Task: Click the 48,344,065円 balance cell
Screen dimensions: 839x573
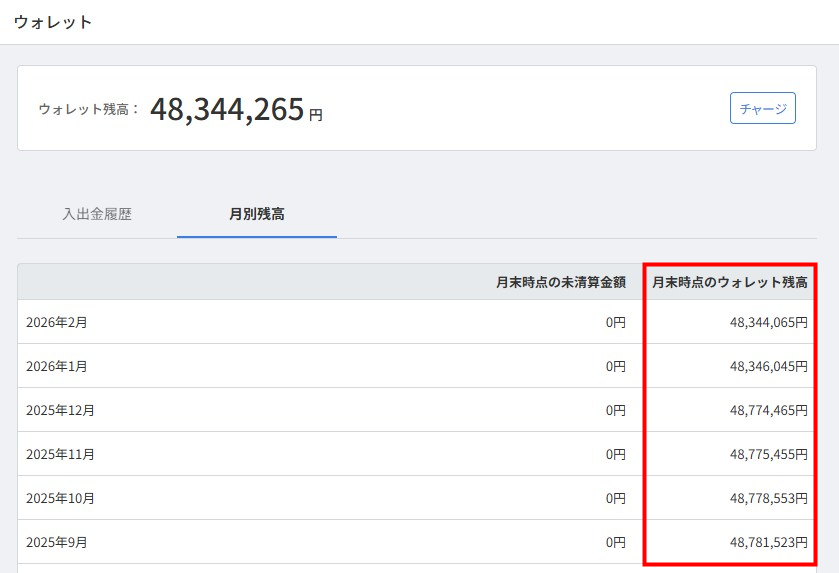Action: click(x=768, y=323)
